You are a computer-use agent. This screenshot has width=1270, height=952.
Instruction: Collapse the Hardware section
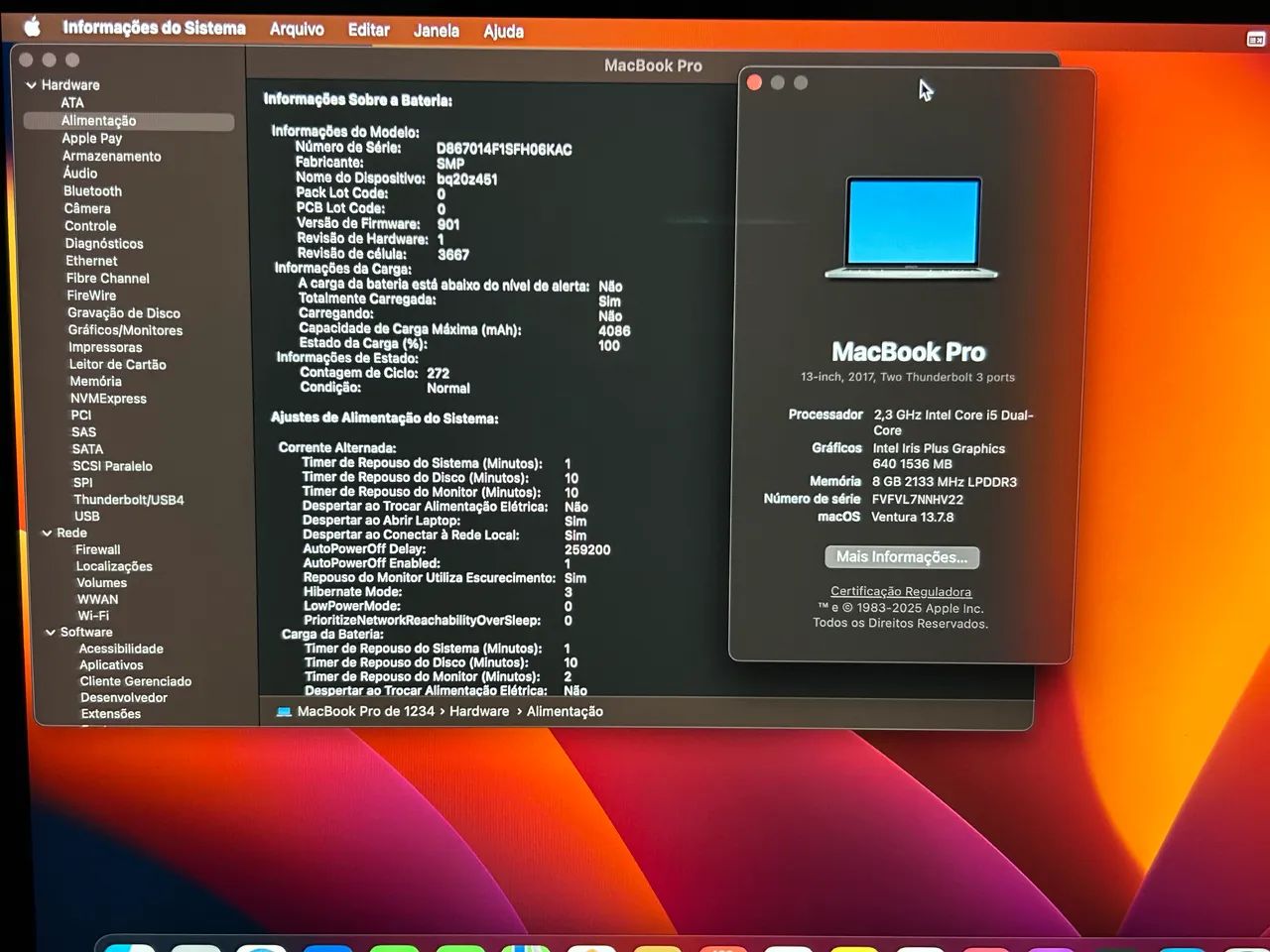tap(31, 85)
